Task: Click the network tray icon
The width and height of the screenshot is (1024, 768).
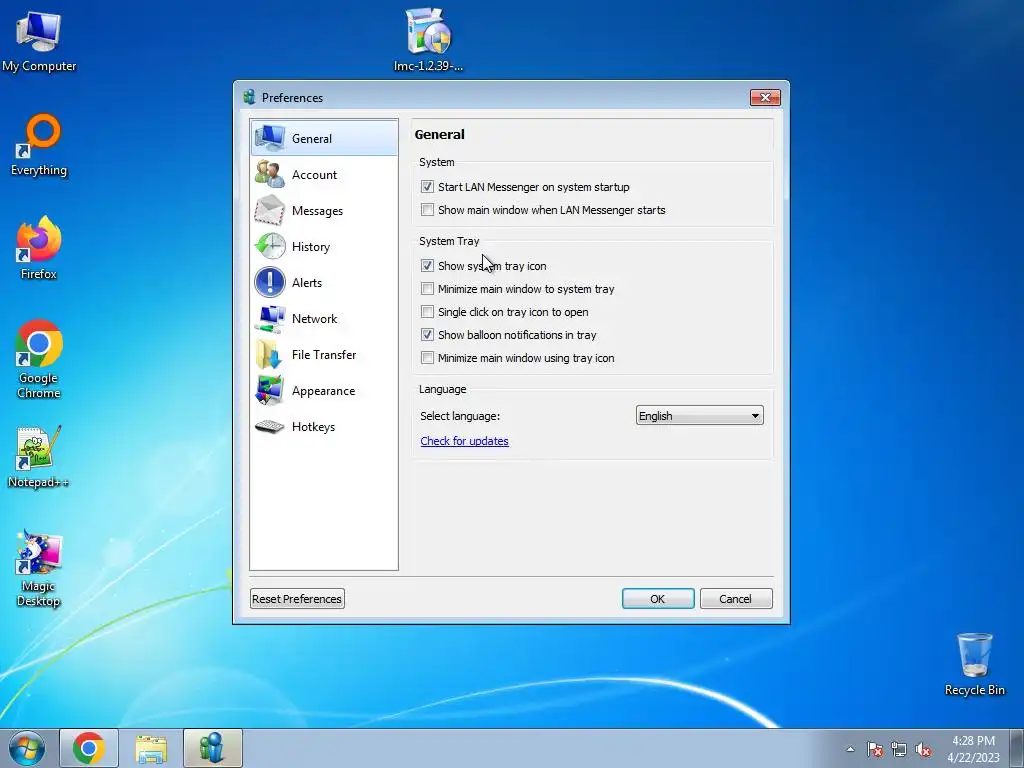Action: 899,750
